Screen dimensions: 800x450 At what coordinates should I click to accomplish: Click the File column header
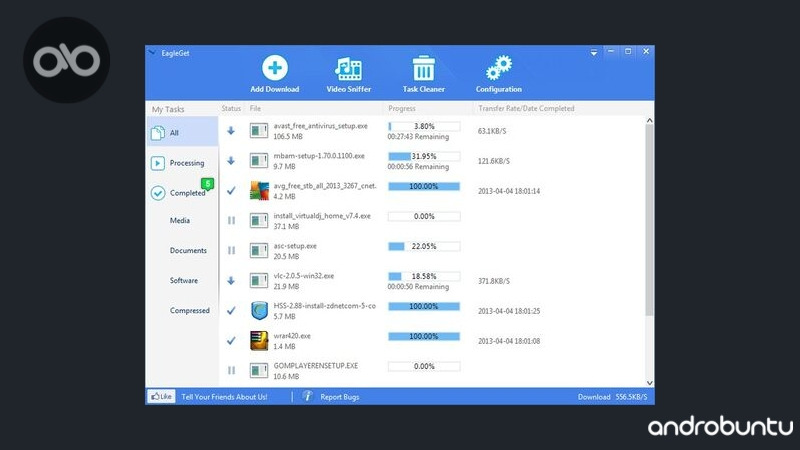point(255,108)
